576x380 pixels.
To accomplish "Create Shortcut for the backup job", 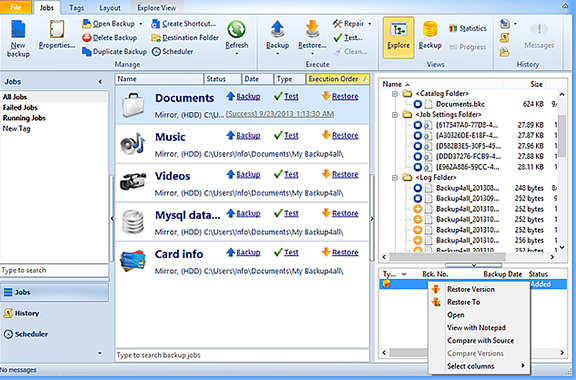I will tap(184, 24).
